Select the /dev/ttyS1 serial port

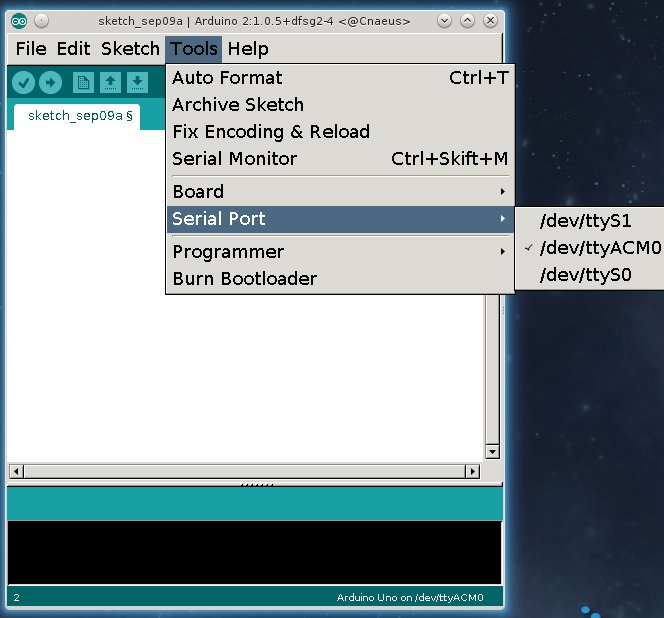click(x=590, y=221)
